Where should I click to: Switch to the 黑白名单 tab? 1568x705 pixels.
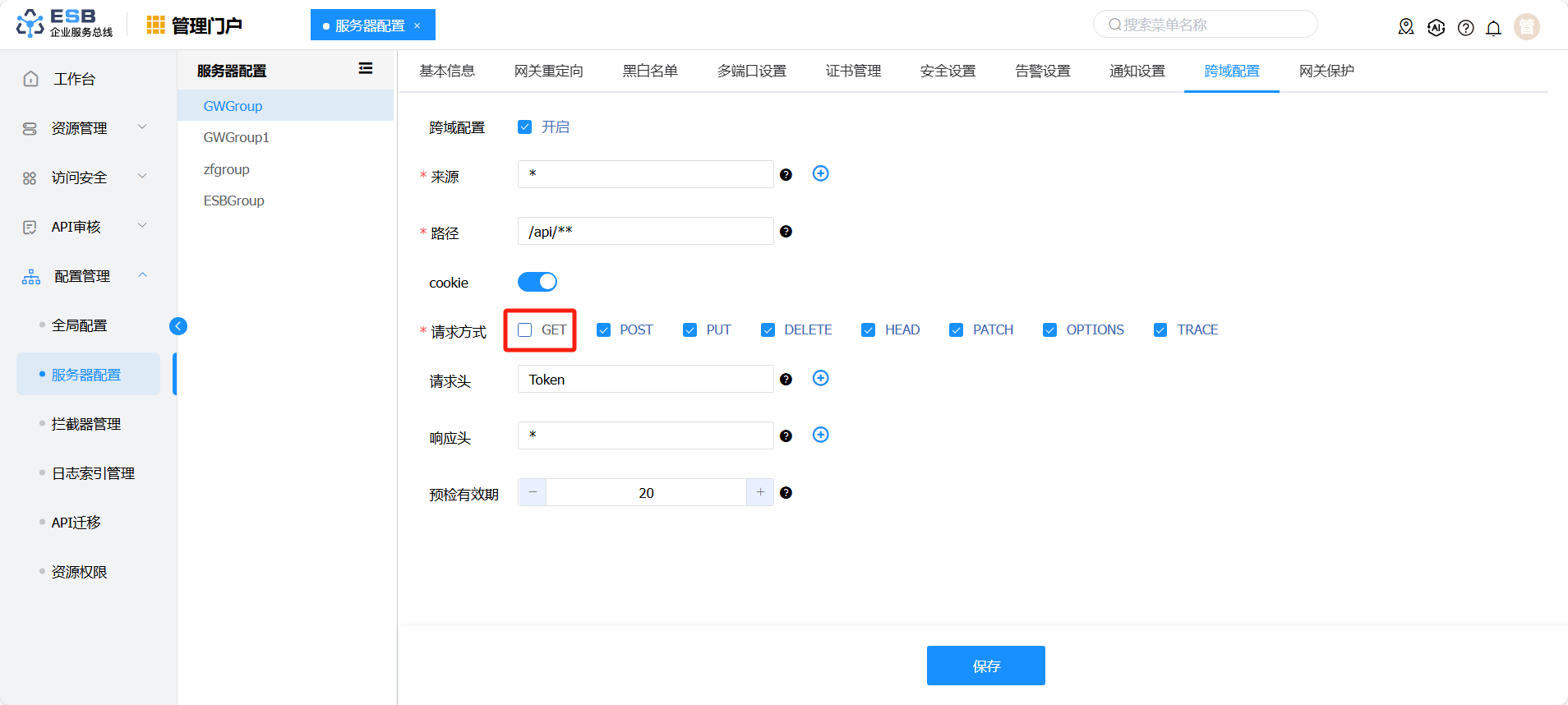point(650,71)
